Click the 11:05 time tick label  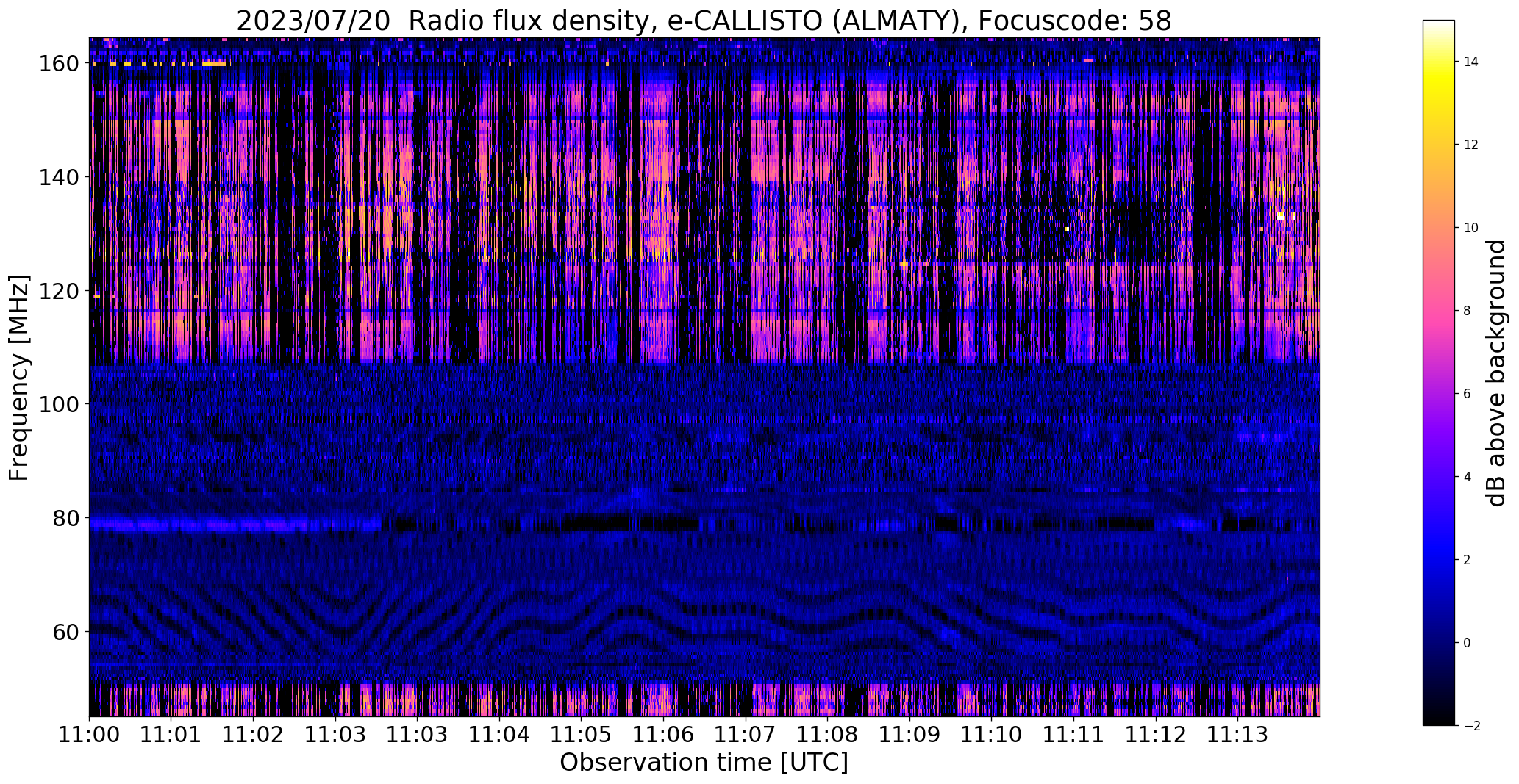582,735
